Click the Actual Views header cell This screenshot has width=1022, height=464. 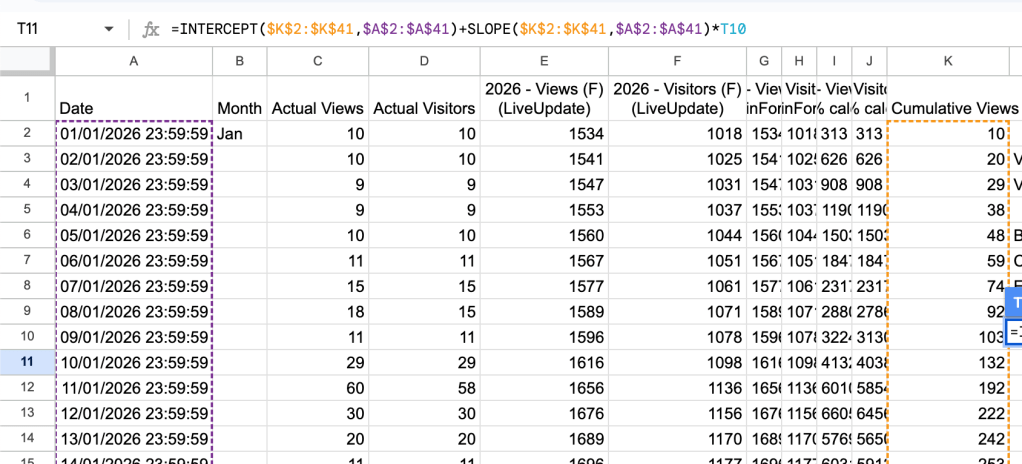(x=316, y=107)
